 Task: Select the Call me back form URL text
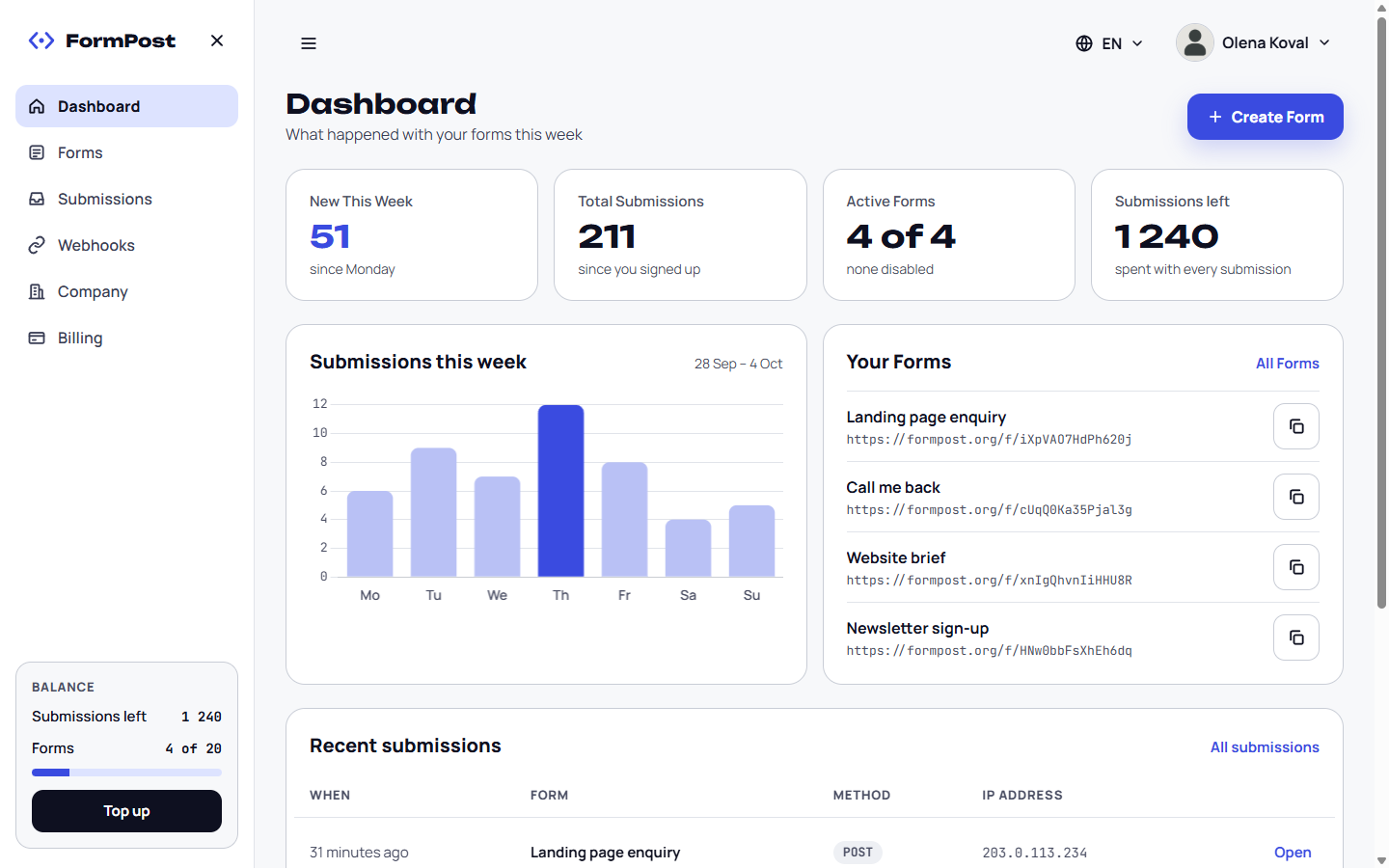click(989, 510)
